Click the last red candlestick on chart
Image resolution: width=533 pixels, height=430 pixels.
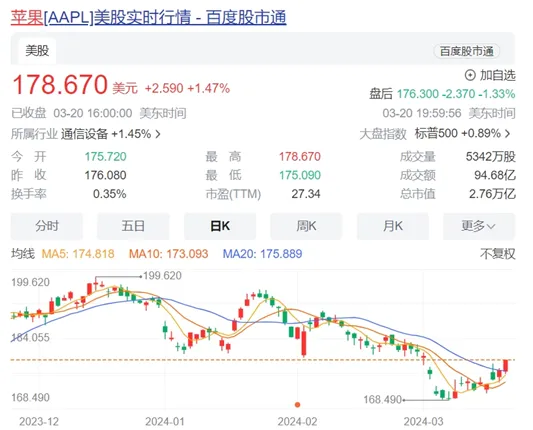coord(506,366)
